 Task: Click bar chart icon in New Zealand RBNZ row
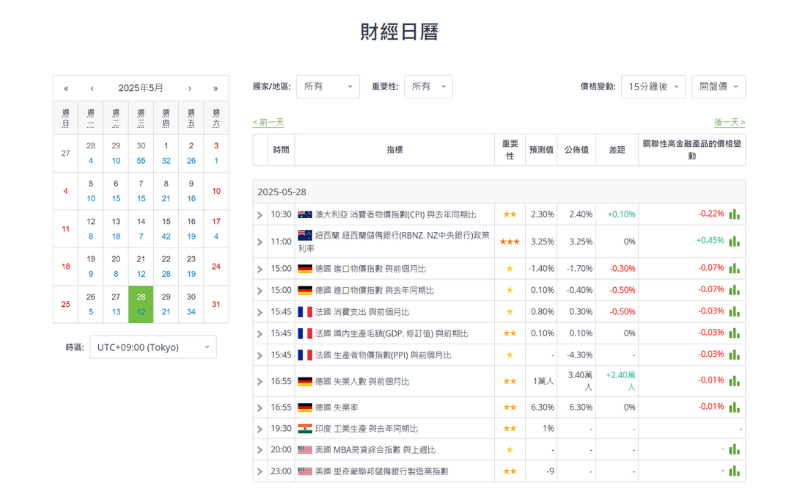(735, 241)
